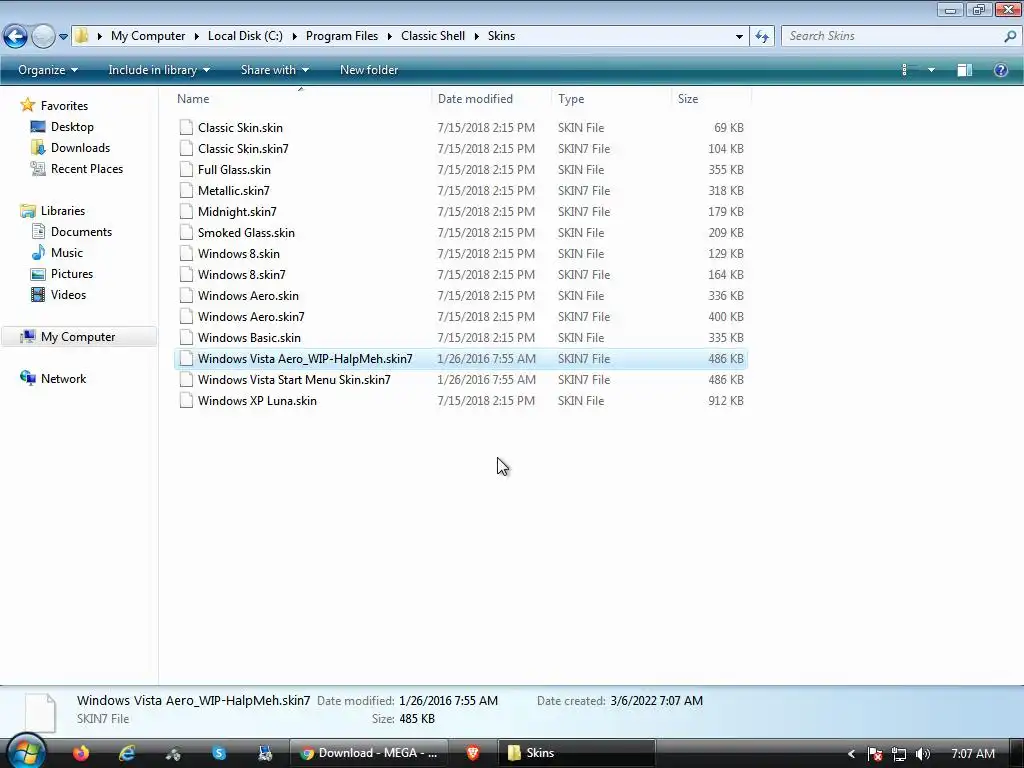The image size is (1024, 768).
Task: Expand the view options dropdown arrow
Action: click(x=931, y=70)
